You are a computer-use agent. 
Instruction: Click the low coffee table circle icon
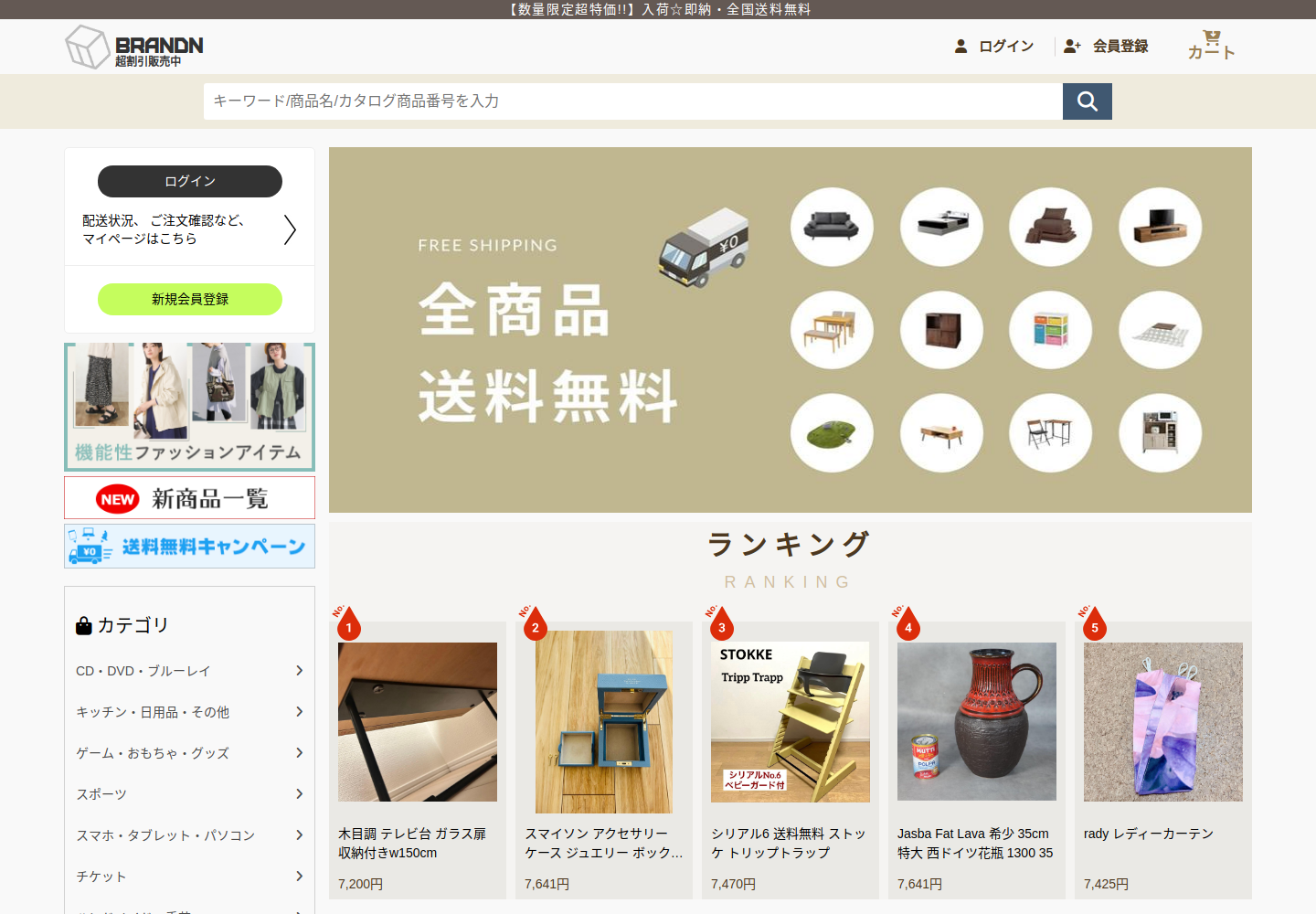tap(941, 433)
